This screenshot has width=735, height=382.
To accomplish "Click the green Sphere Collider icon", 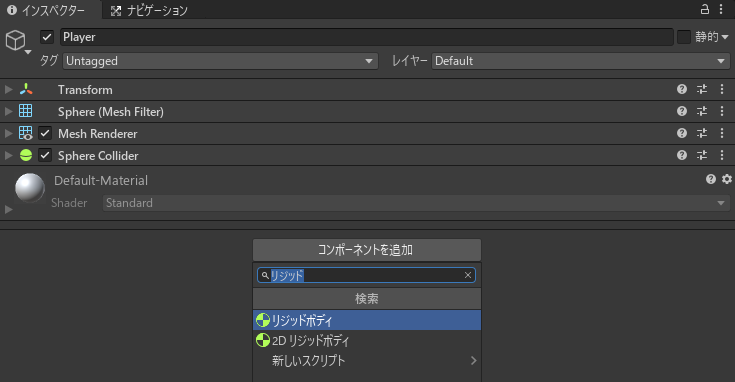I will point(26,155).
